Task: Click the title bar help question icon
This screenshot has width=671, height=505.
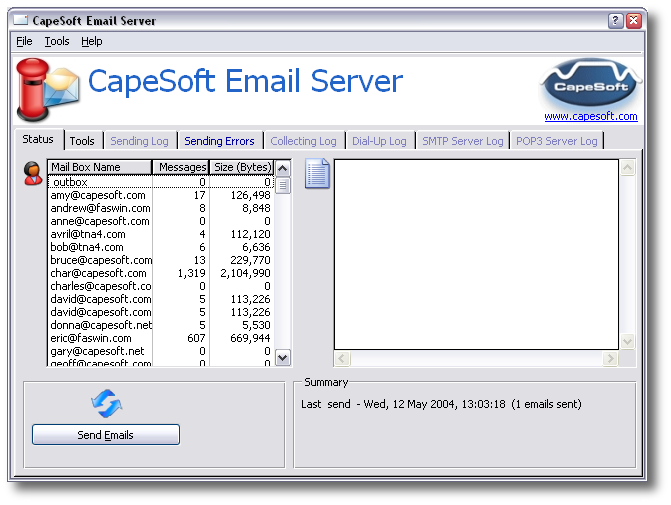Action: click(x=616, y=21)
